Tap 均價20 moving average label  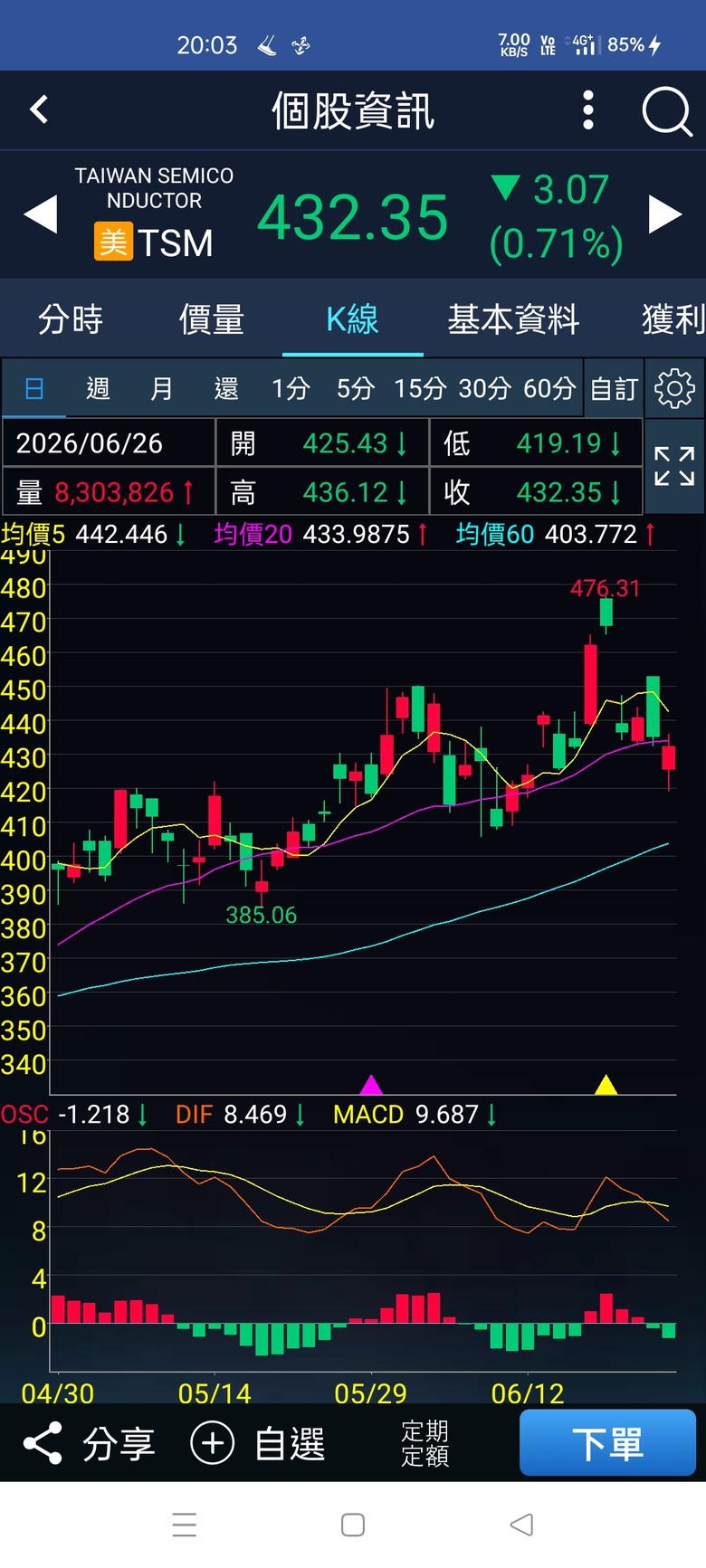[x=253, y=534]
